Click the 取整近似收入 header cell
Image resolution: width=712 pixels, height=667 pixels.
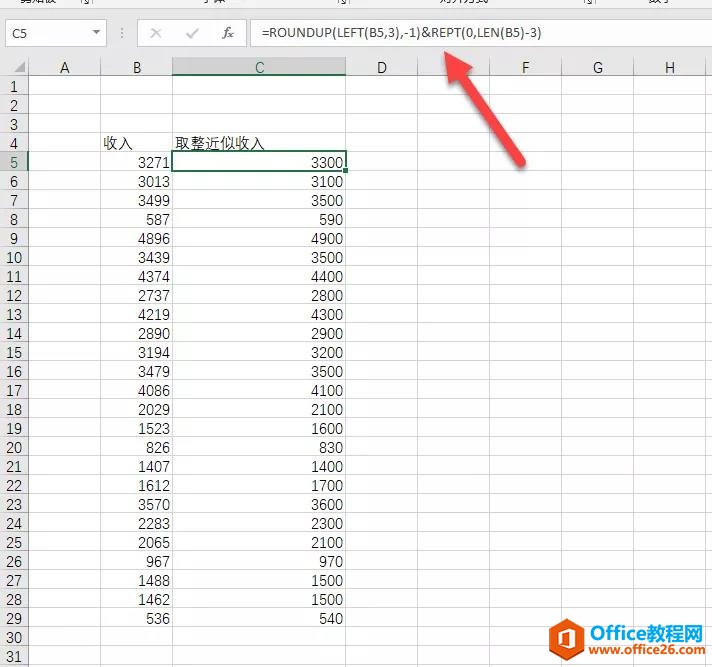pyautogui.click(x=259, y=143)
